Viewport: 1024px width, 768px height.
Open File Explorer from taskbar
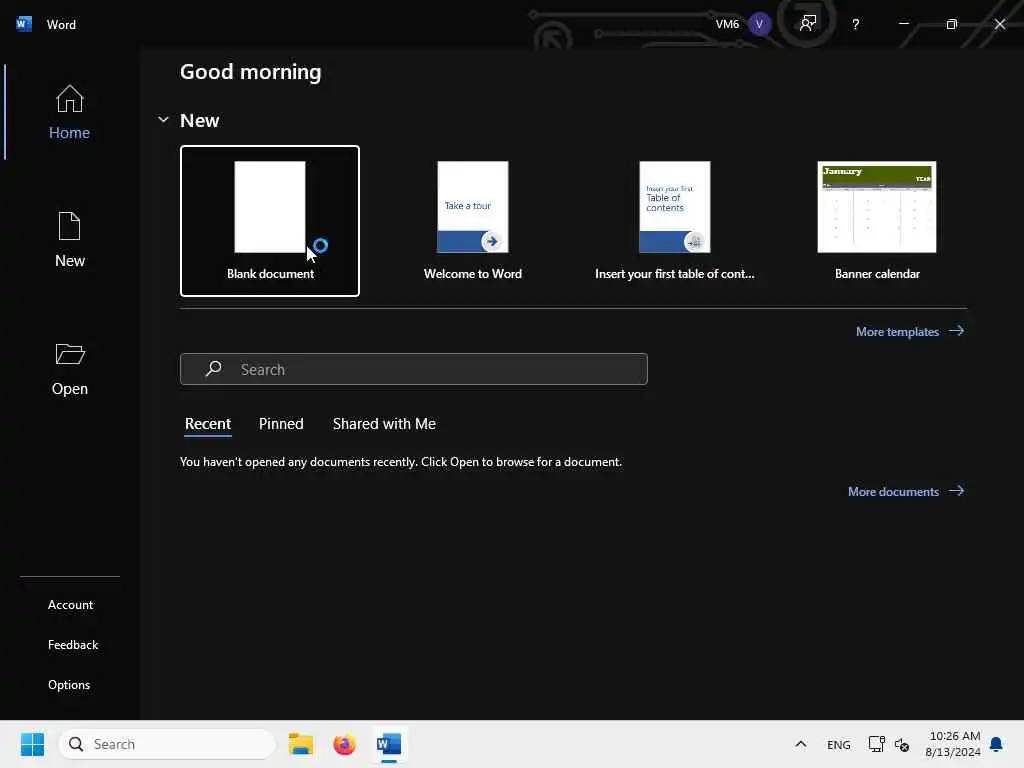click(x=301, y=744)
